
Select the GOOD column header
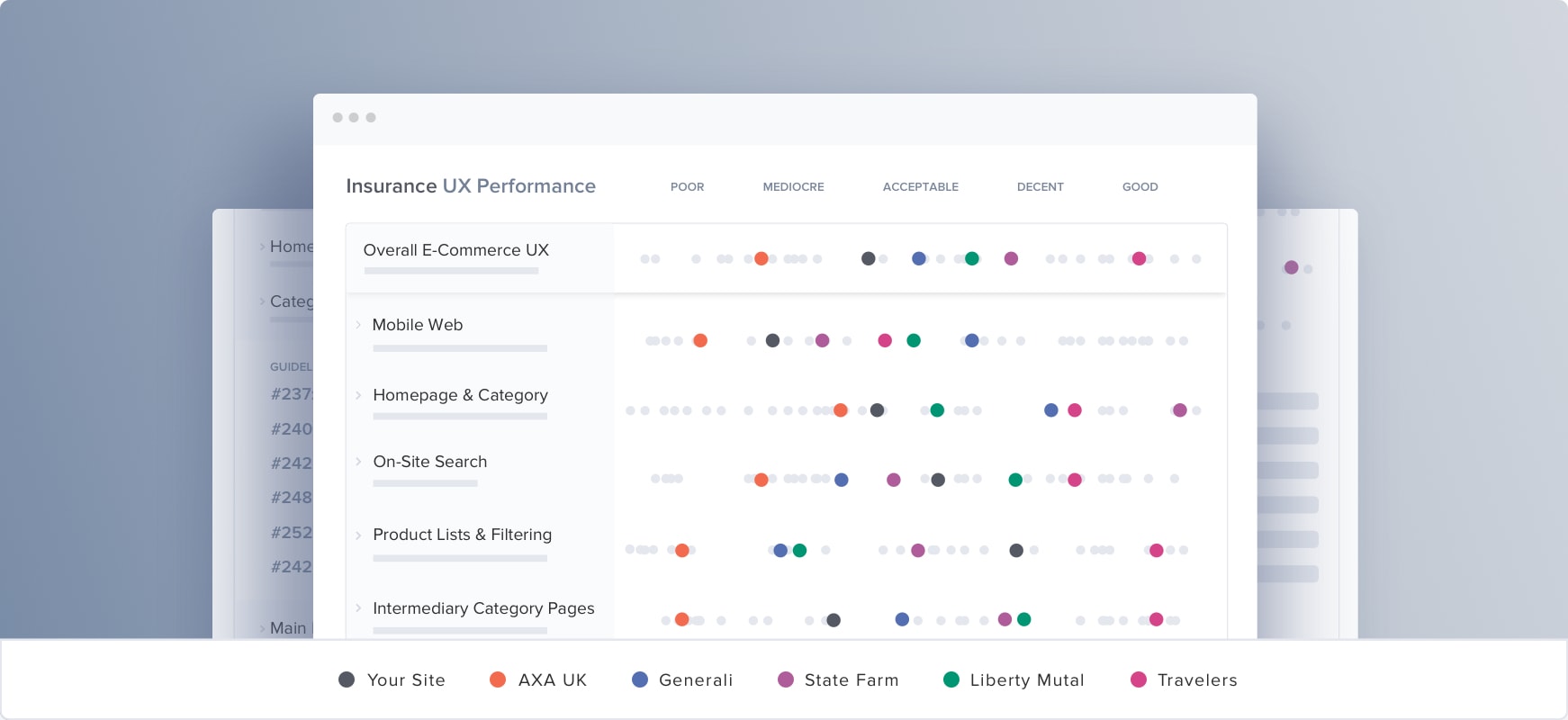1140,187
